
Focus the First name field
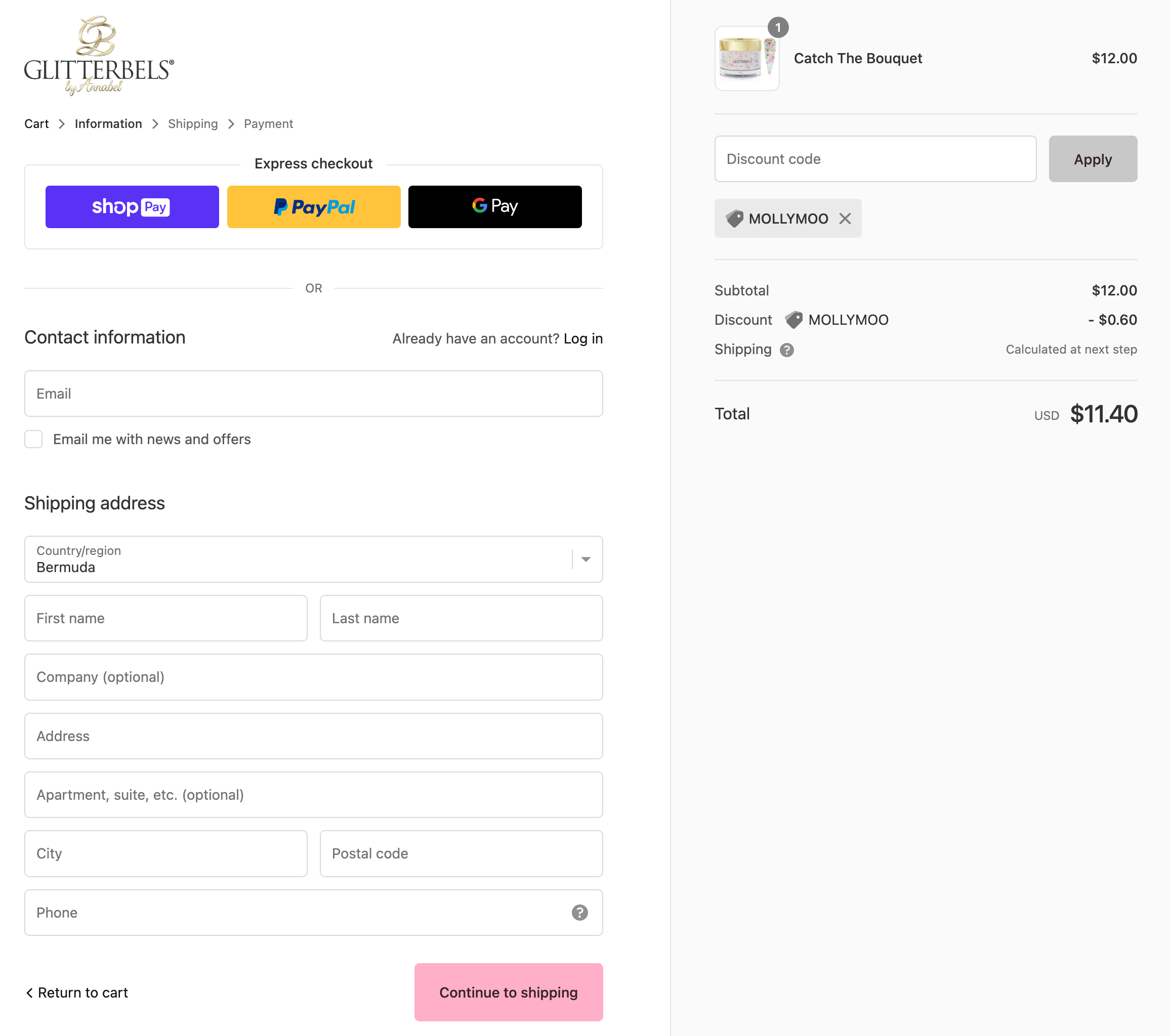tap(166, 618)
